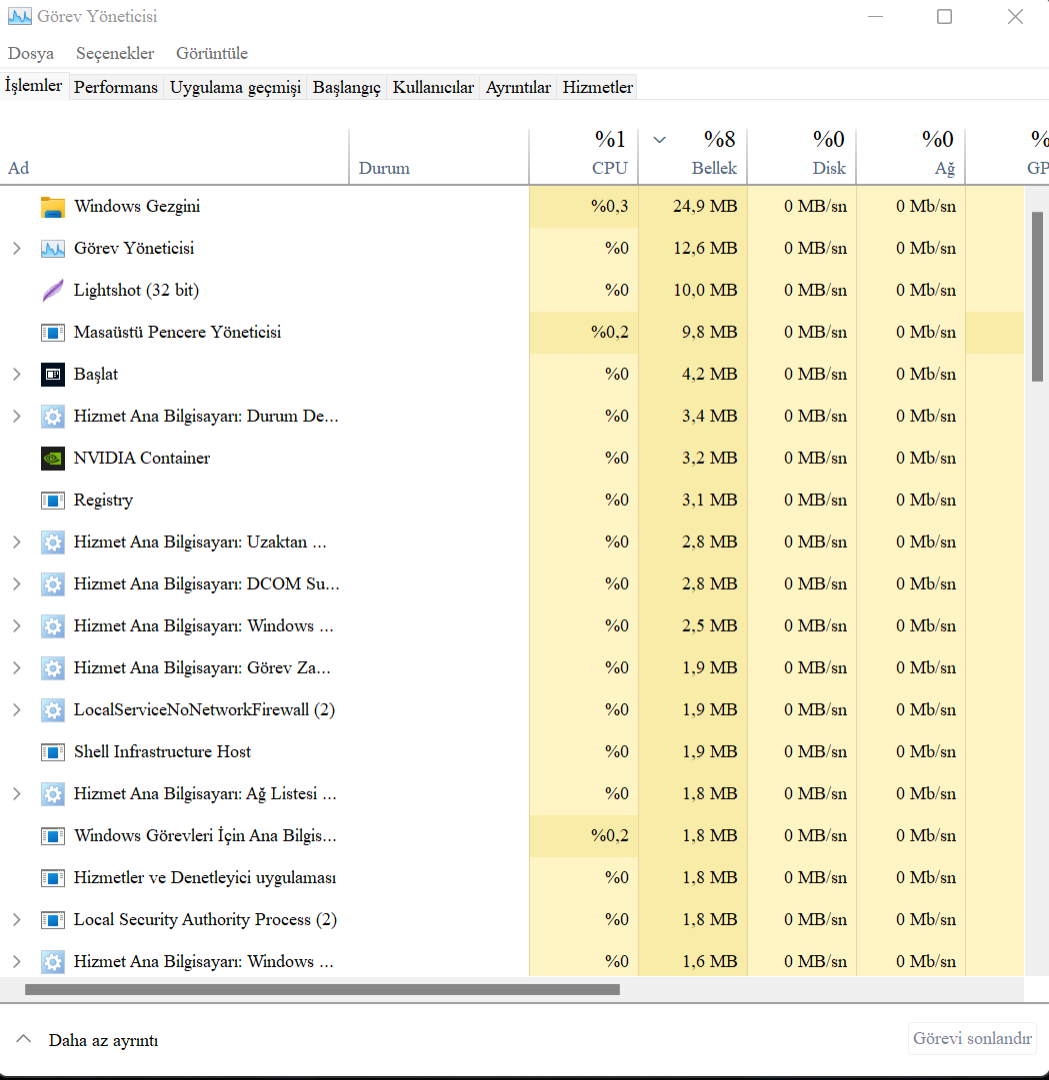Select the NVIDIA Container process name
Screen dimensions: 1049x1080
(142, 458)
